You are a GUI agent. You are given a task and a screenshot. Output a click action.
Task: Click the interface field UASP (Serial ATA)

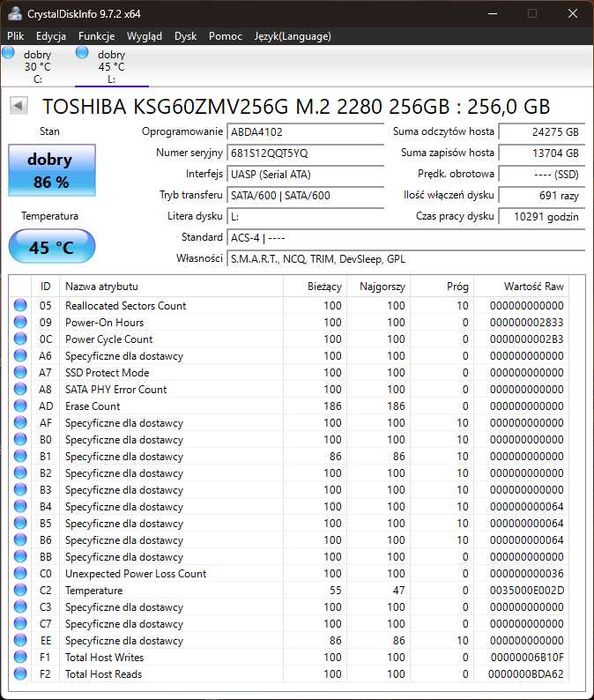point(305,174)
